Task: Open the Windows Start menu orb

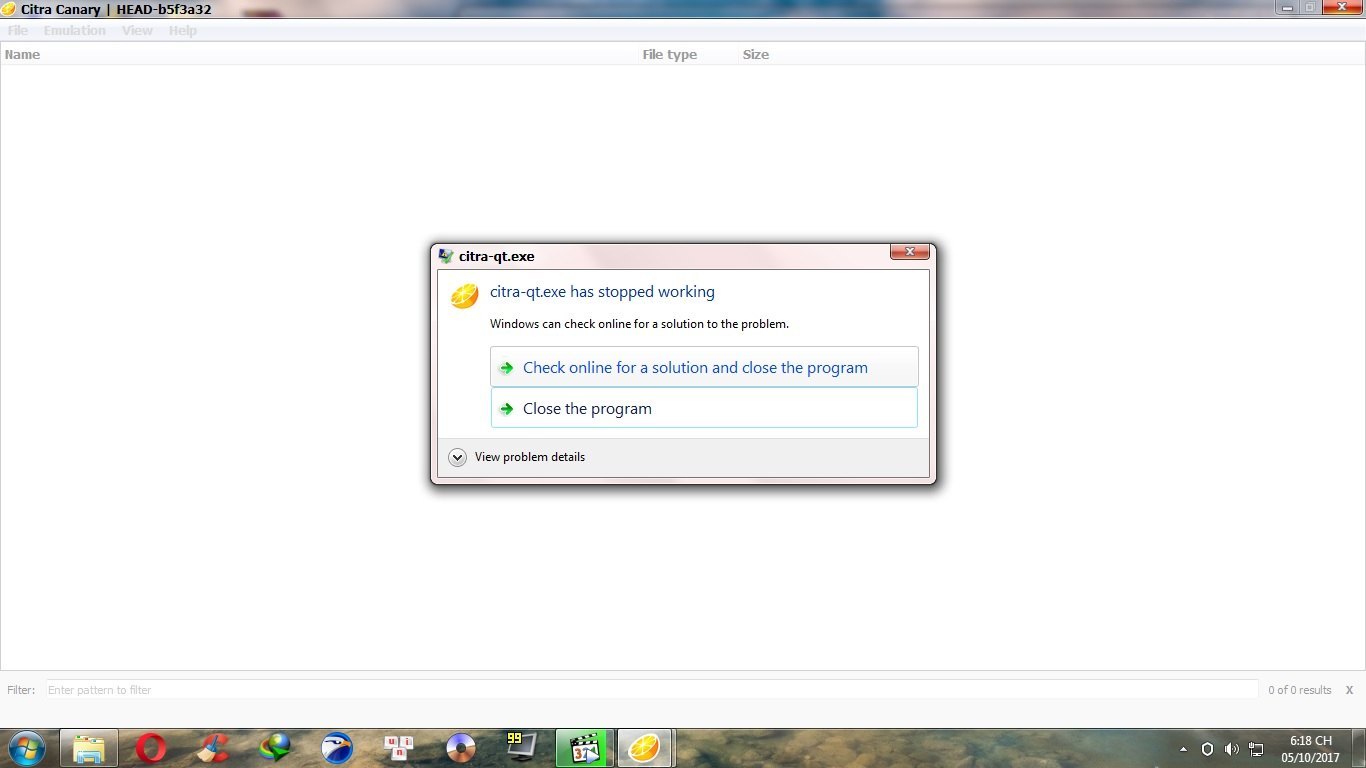Action: coord(26,748)
